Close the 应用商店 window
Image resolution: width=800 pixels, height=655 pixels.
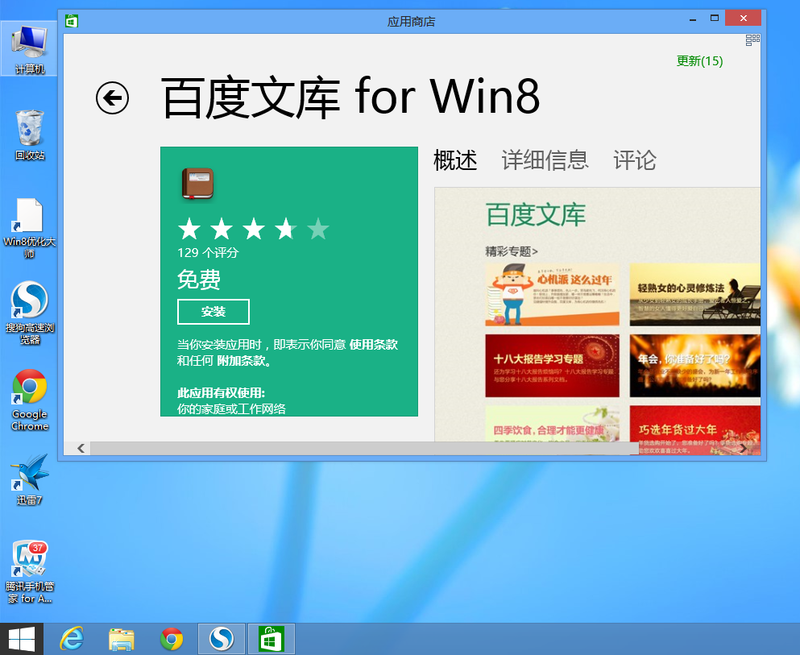[x=743, y=18]
